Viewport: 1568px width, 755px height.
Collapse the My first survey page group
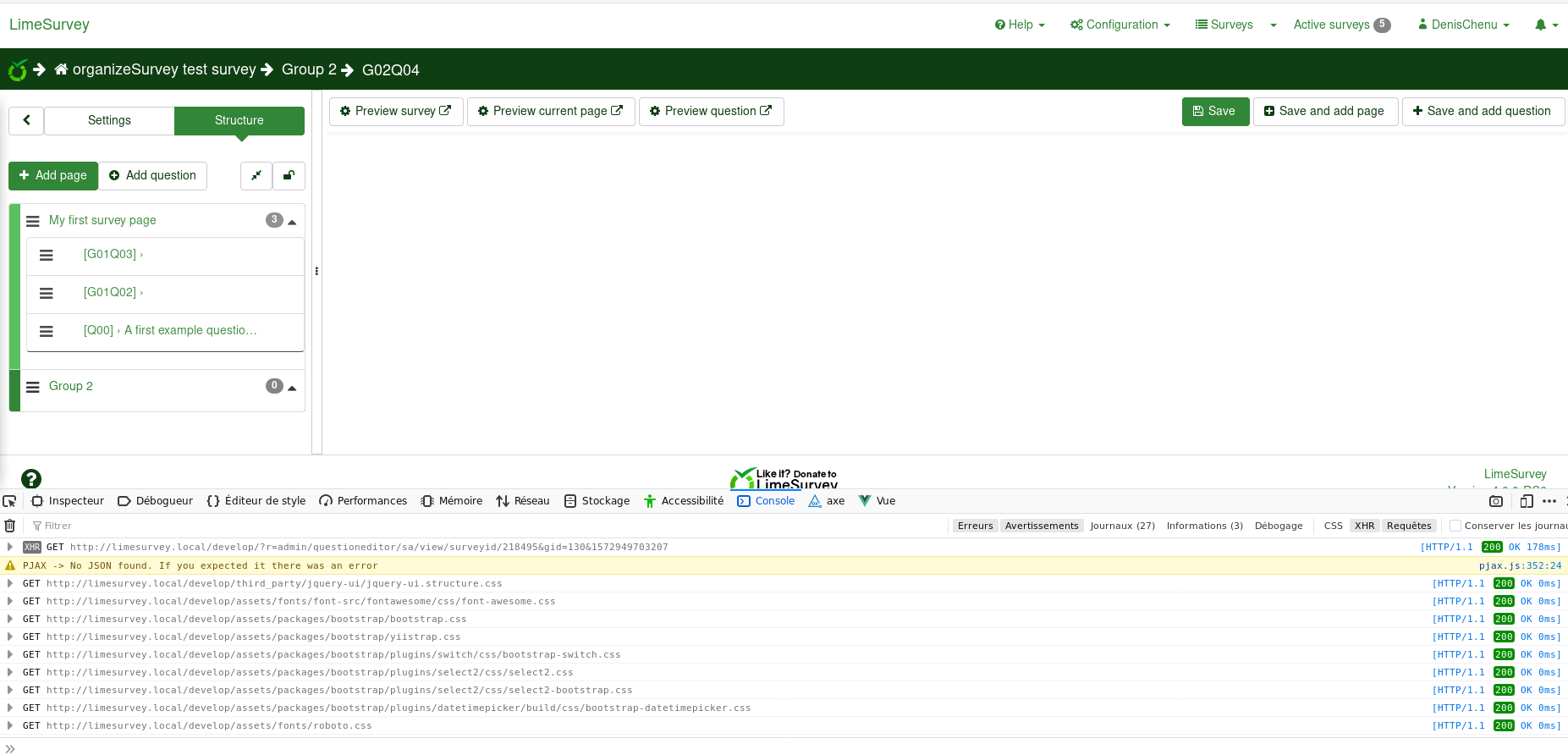pyautogui.click(x=292, y=222)
